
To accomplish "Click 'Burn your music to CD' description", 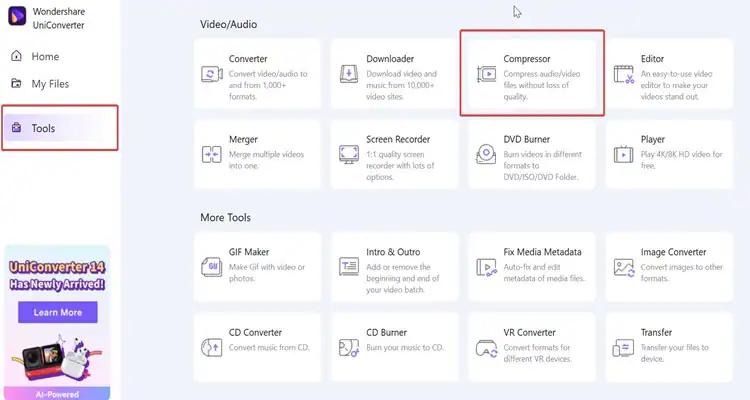I will click(x=405, y=347).
